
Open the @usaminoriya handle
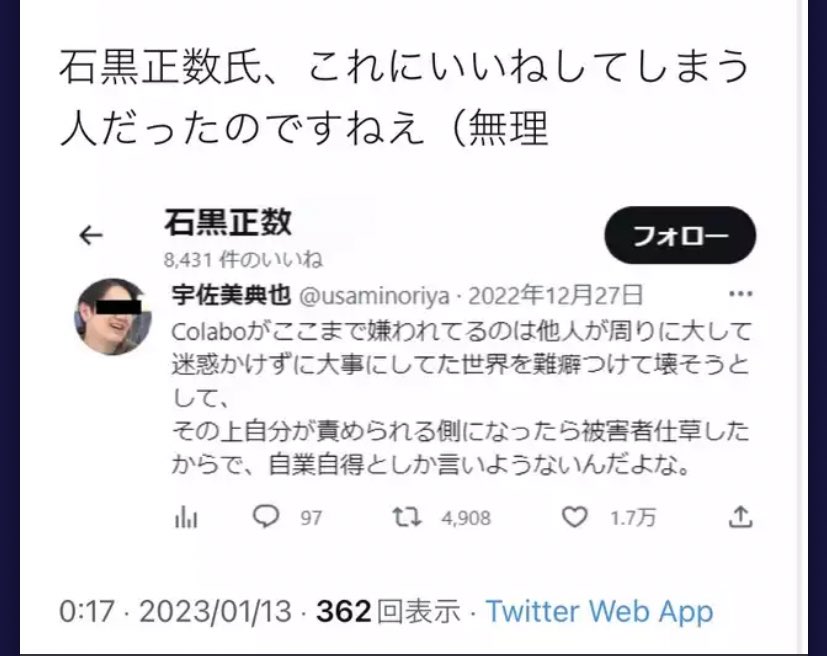(374, 296)
